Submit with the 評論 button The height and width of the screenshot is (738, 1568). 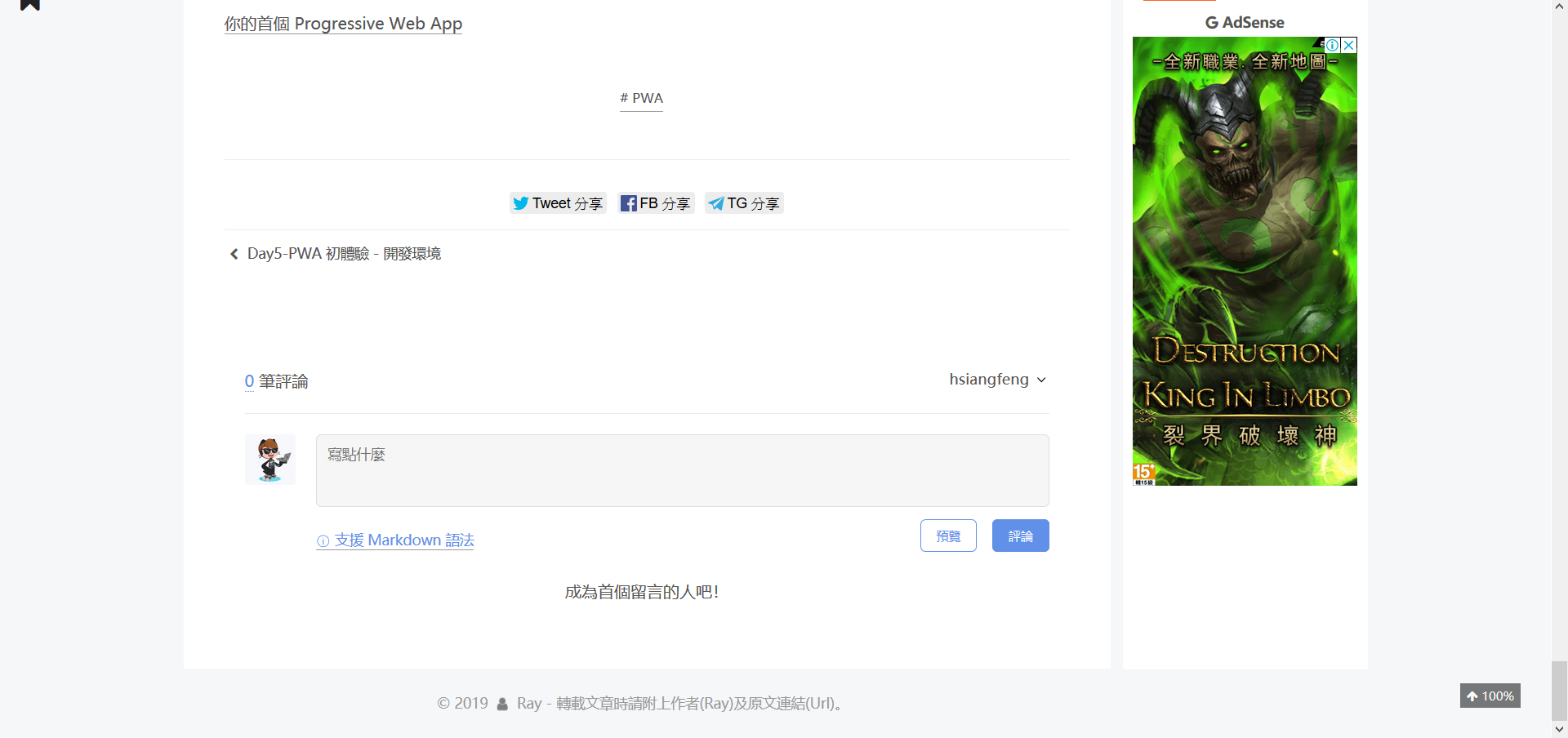pyautogui.click(x=1021, y=536)
